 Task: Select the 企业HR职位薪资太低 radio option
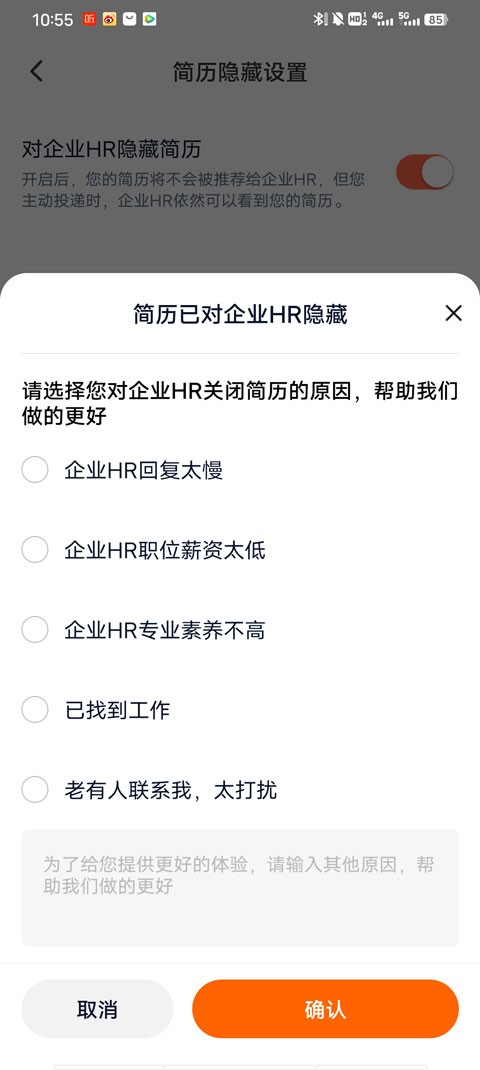coord(35,549)
